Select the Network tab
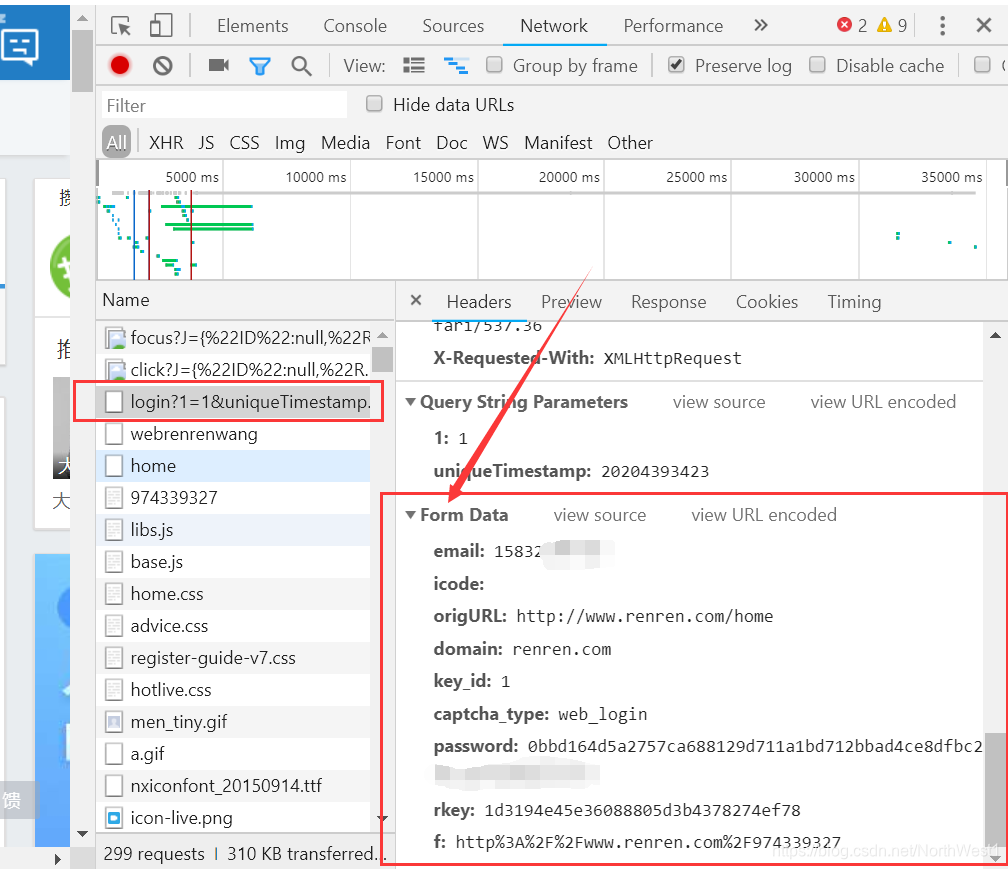Viewport: 1008px width, 869px height. 554,26
